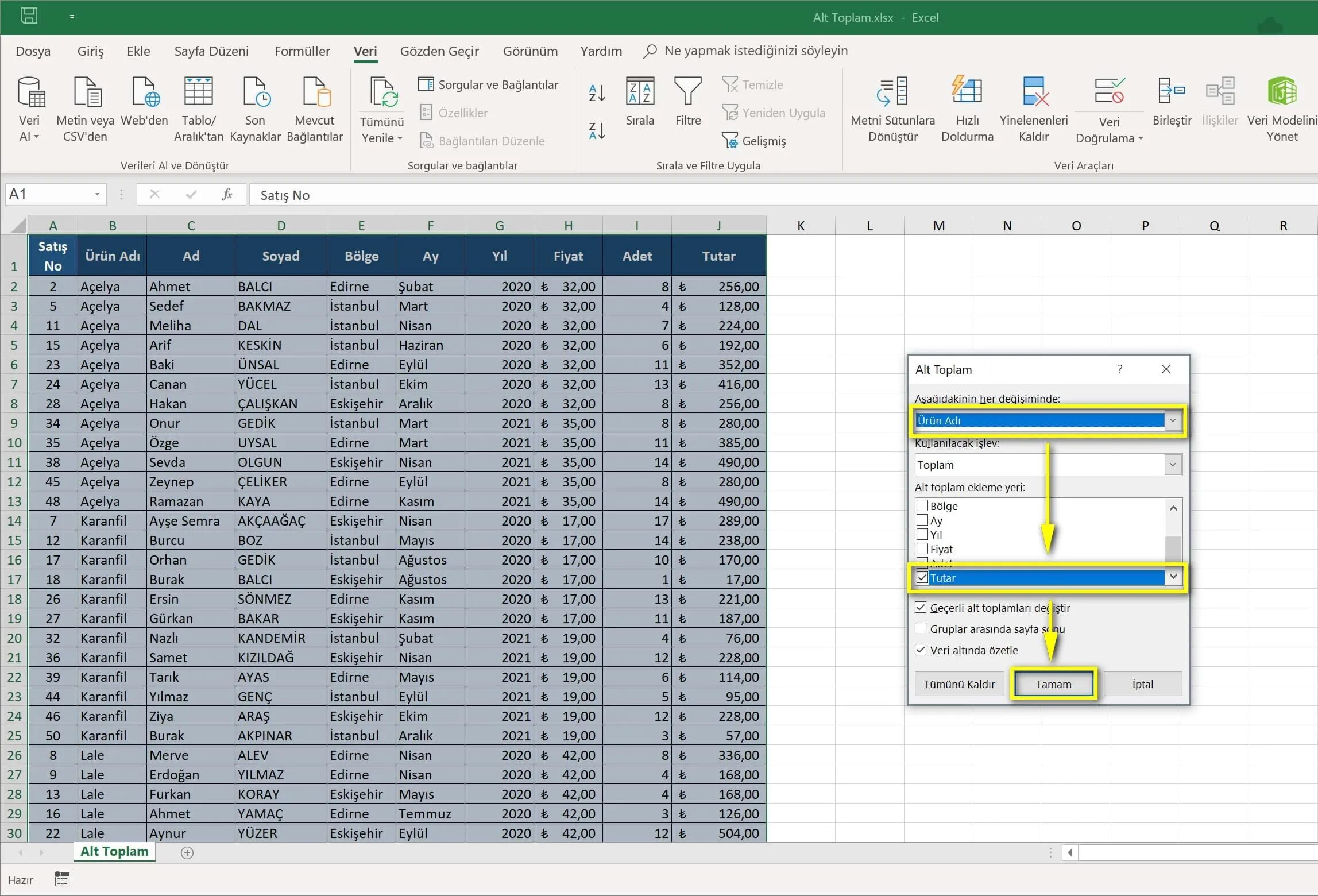Click Hızlı Doldurma flash fill icon
Image resolution: width=1318 pixels, height=896 pixels.
pyautogui.click(x=967, y=90)
